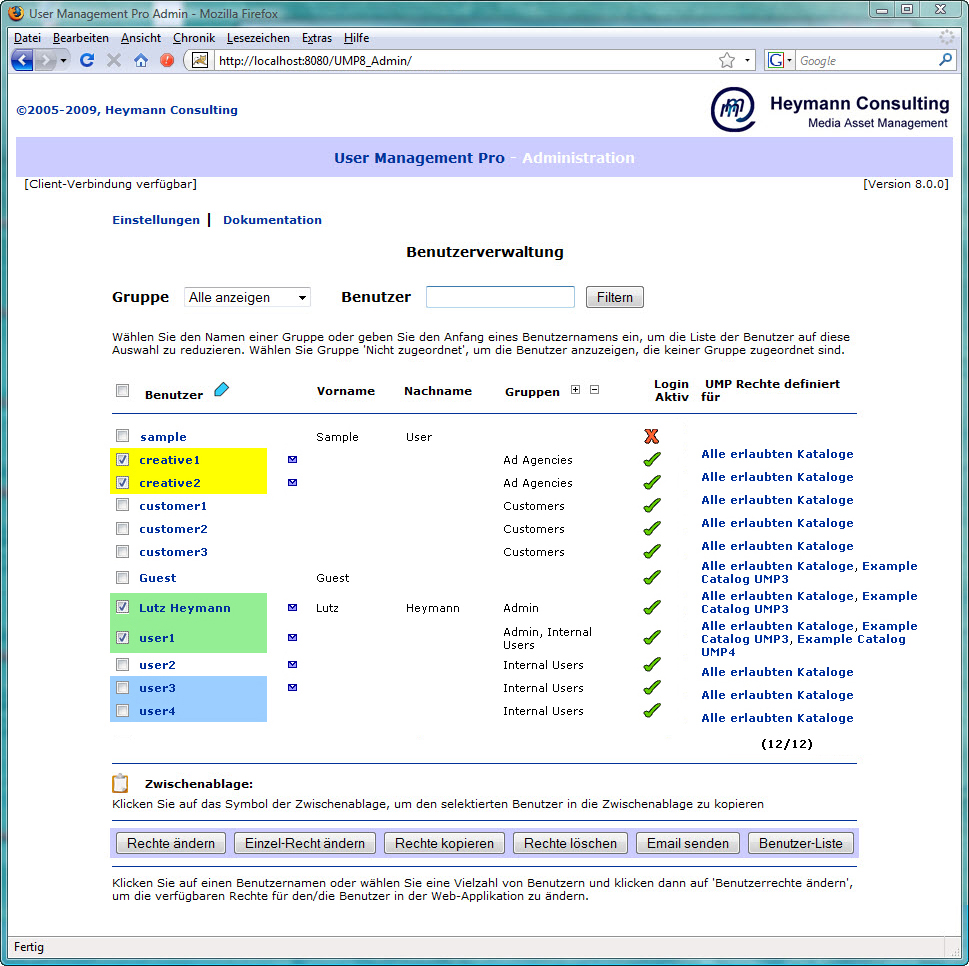Click green login checkmark for Lutz Heymann

(652, 608)
